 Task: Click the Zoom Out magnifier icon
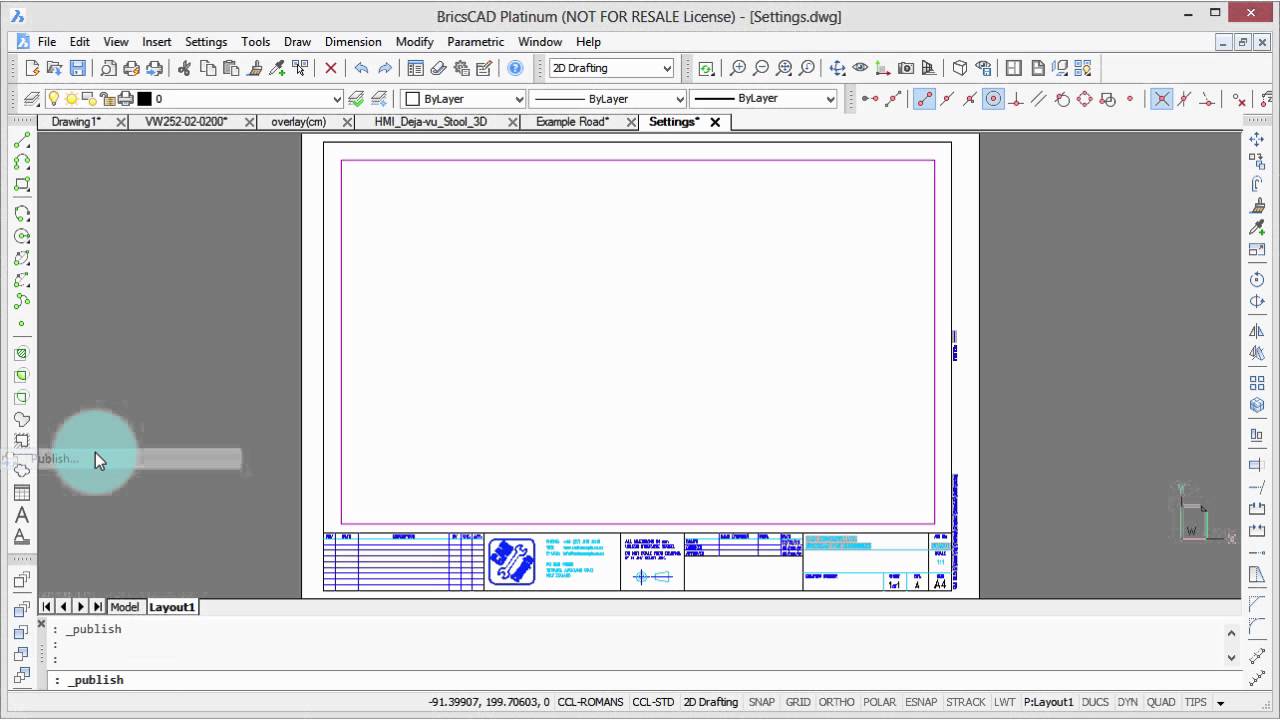761,68
